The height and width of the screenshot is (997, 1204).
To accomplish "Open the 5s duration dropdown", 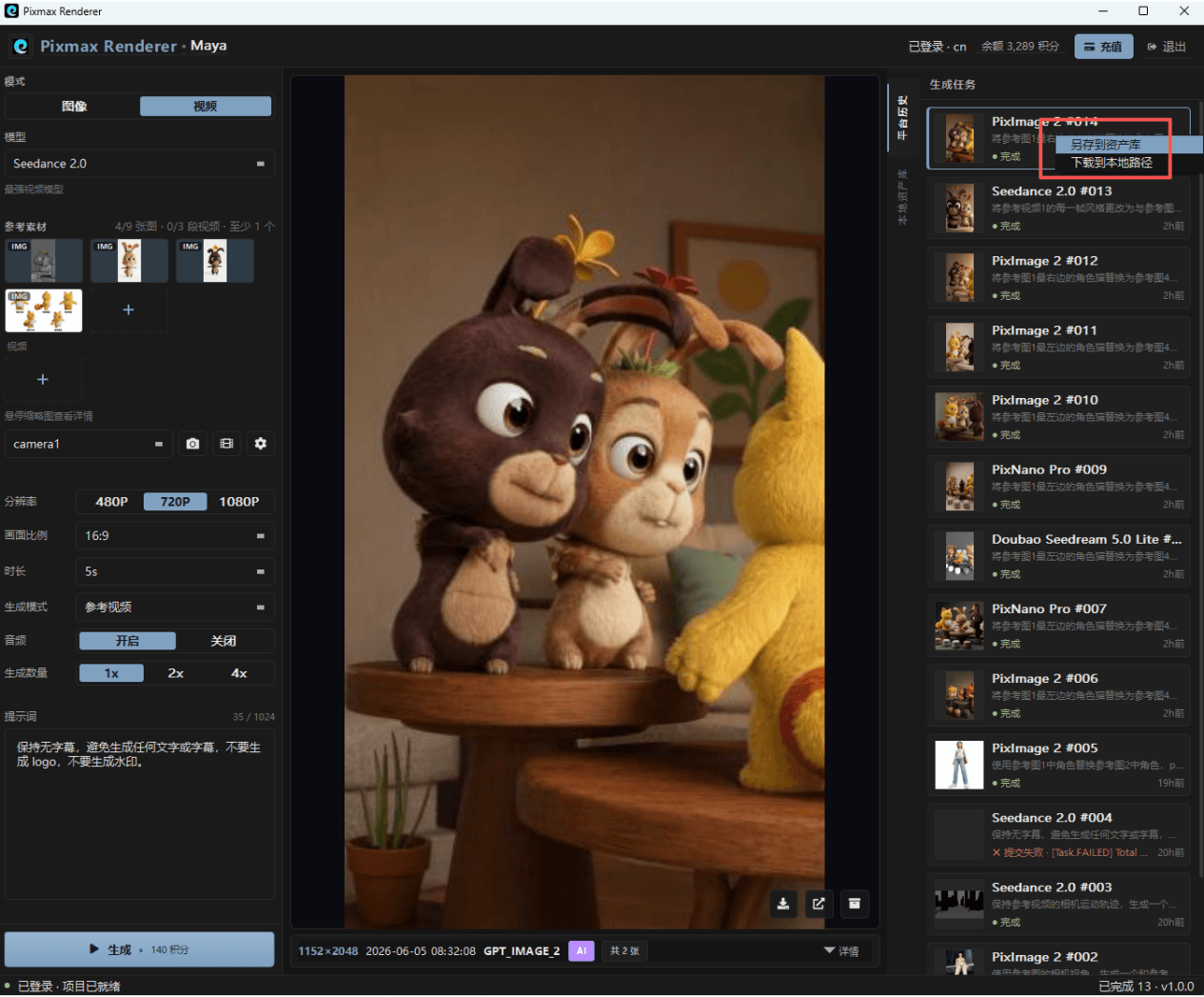I will click(175, 571).
